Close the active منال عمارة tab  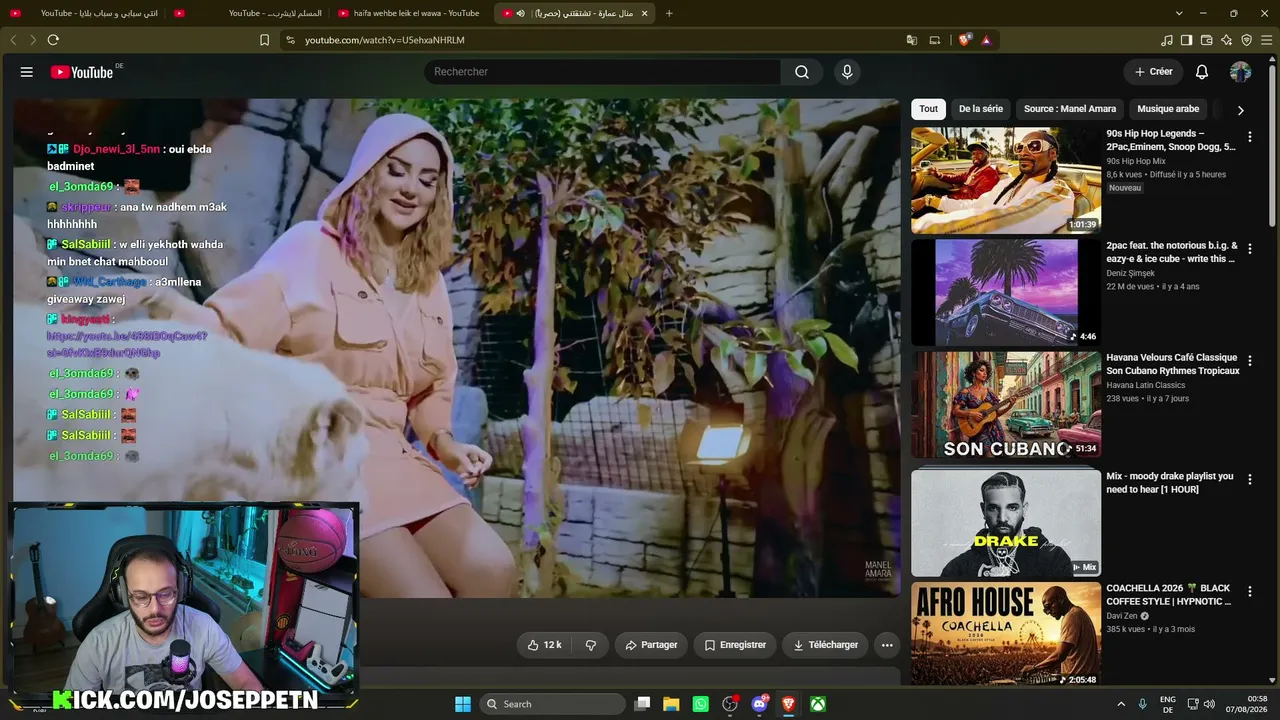pos(644,13)
